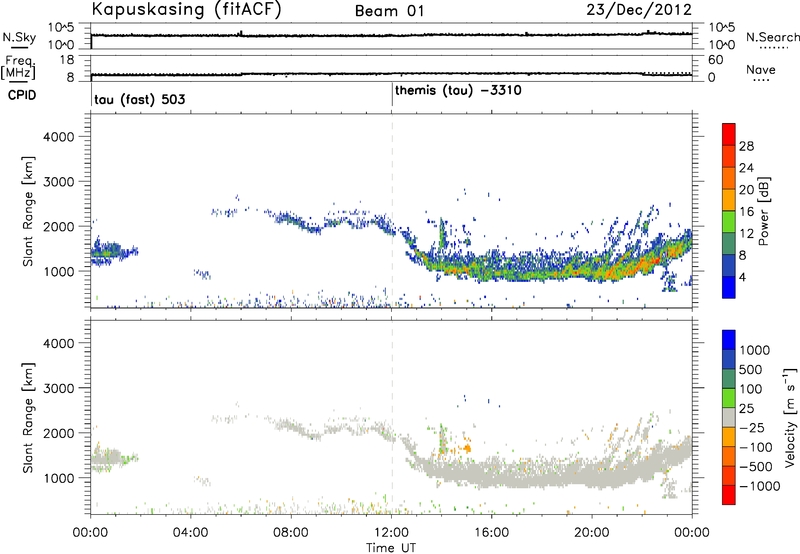Click the '10^5' label left of the N.Sky panel

[x=61, y=28]
